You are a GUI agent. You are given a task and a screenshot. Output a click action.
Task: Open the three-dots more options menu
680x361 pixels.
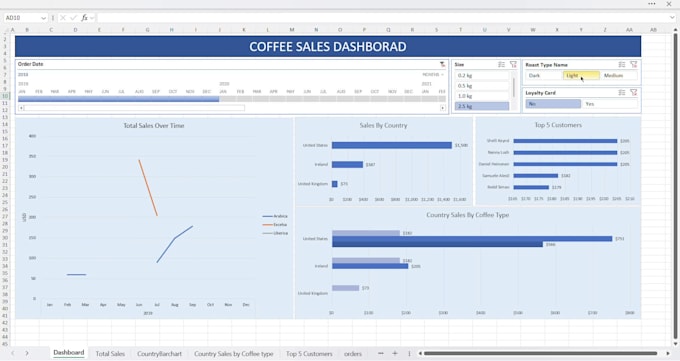point(652,4)
